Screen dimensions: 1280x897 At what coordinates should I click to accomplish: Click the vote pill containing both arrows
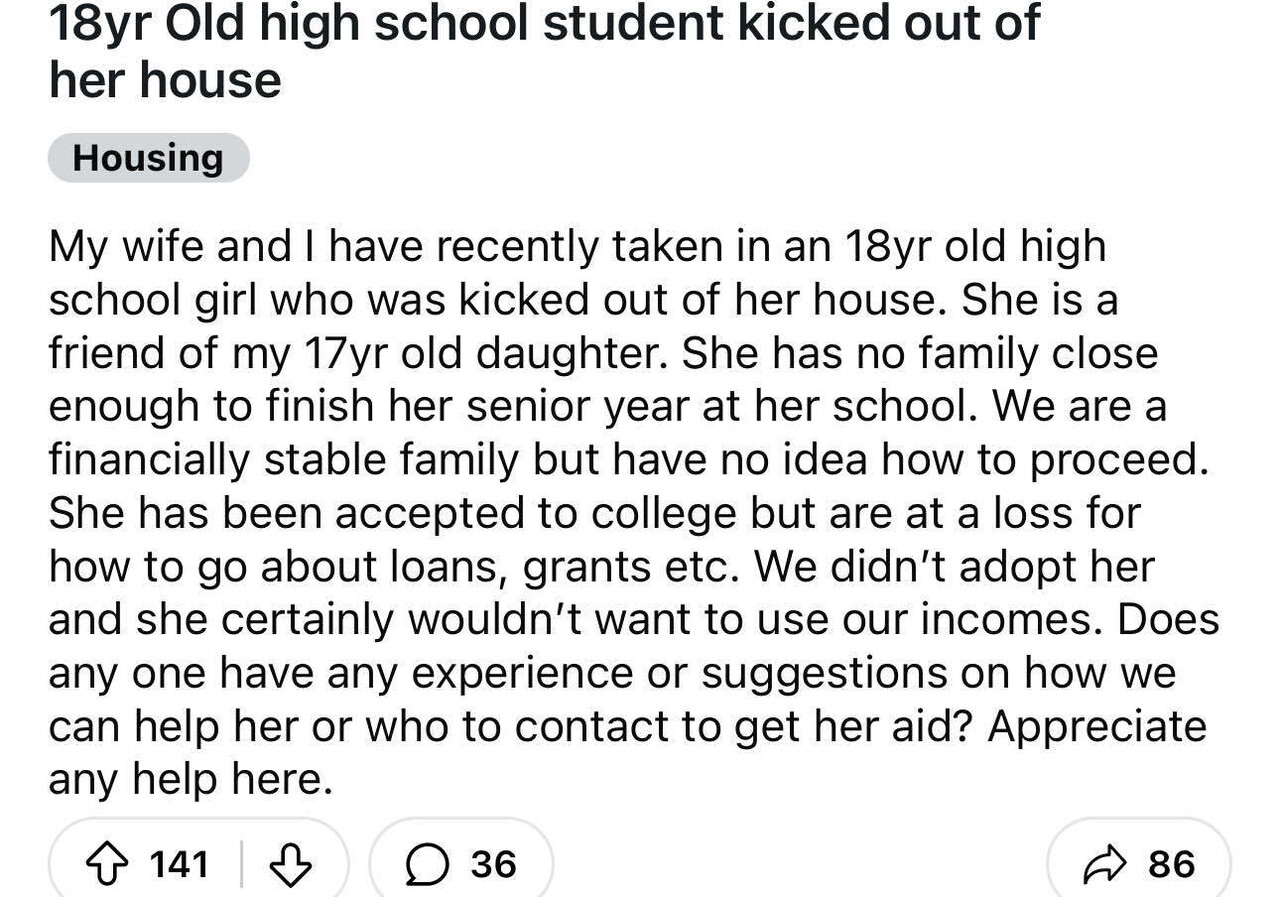coord(200,862)
